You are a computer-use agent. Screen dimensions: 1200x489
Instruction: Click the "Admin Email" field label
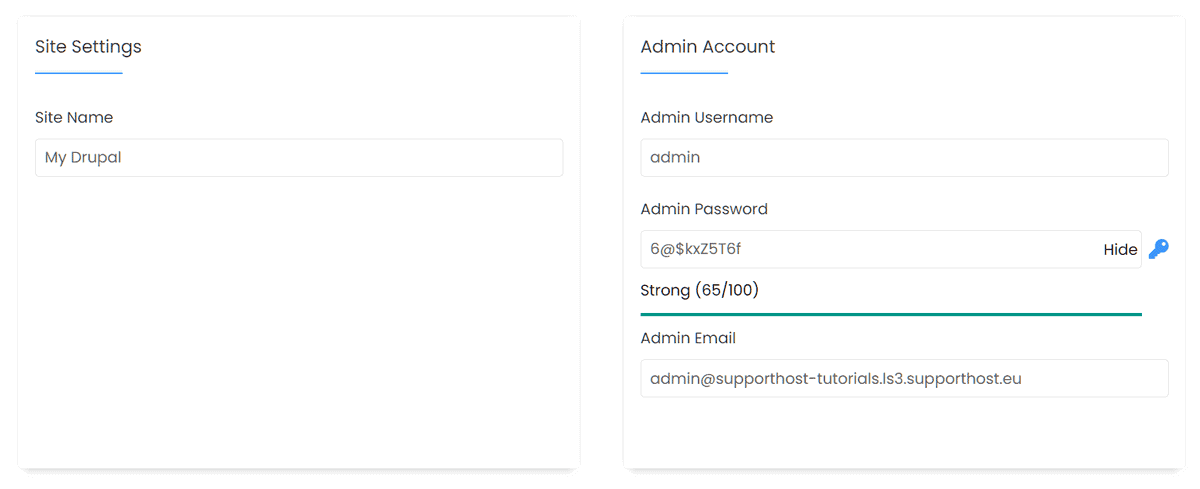click(688, 338)
